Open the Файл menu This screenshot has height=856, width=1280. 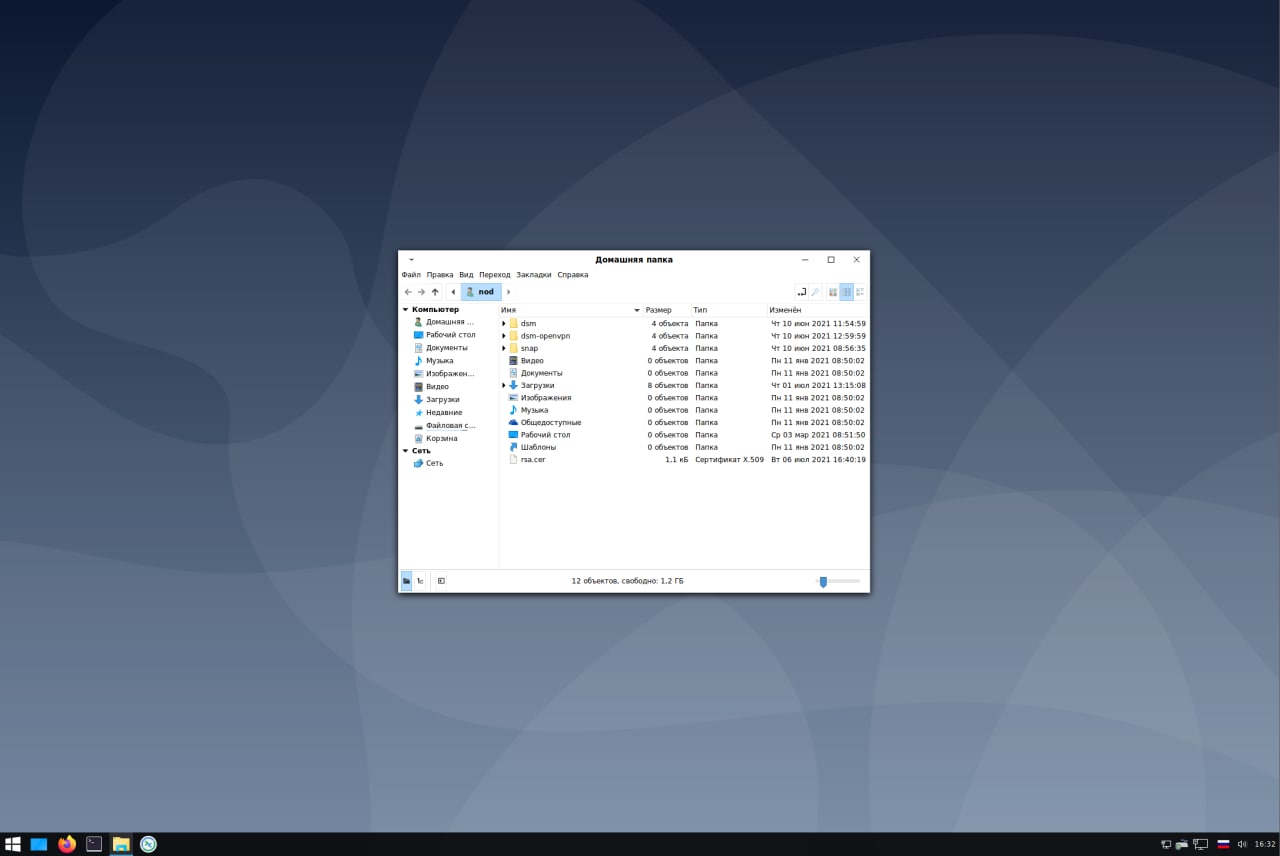[411, 274]
